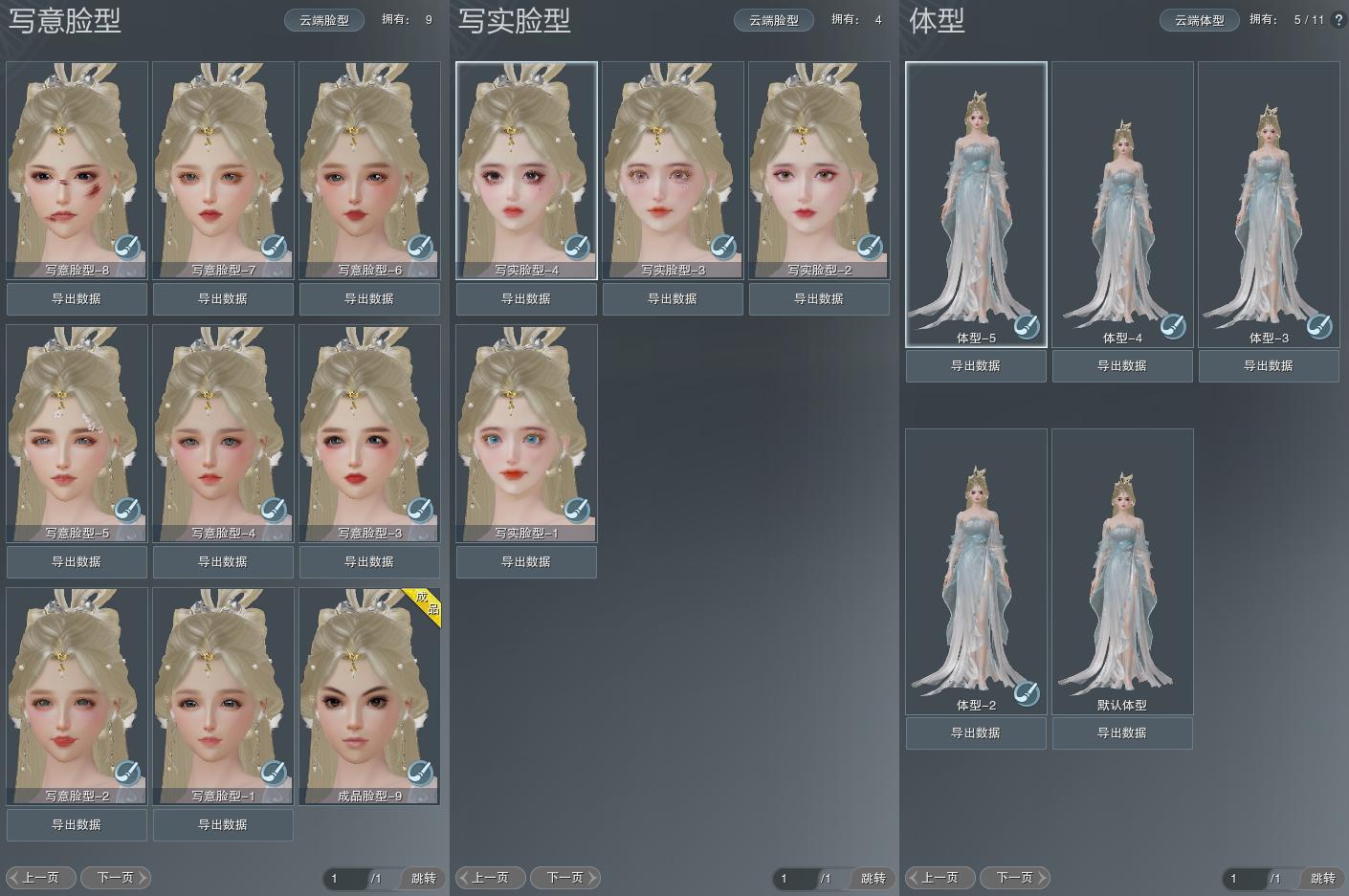This screenshot has width=1349, height=896.
Task: Click the brush edit icon on 写实脸型-1
Action: pyautogui.click(x=577, y=511)
